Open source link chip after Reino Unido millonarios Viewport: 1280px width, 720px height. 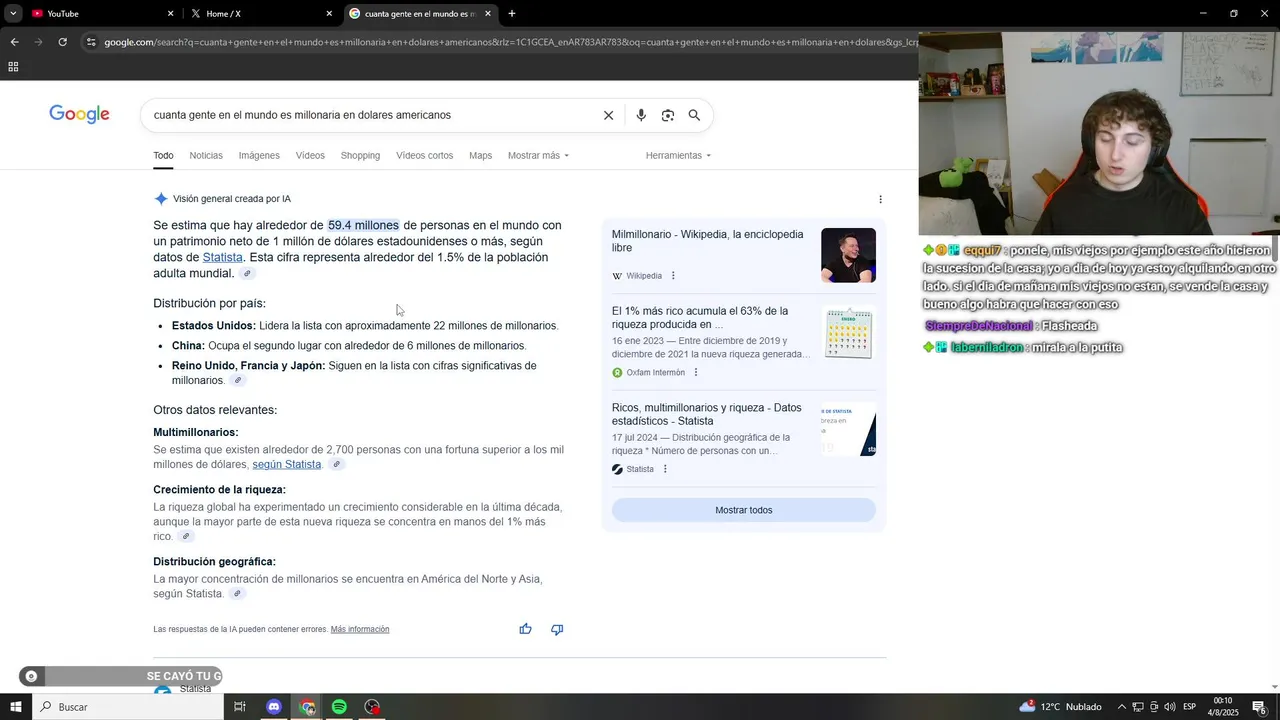coord(238,381)
